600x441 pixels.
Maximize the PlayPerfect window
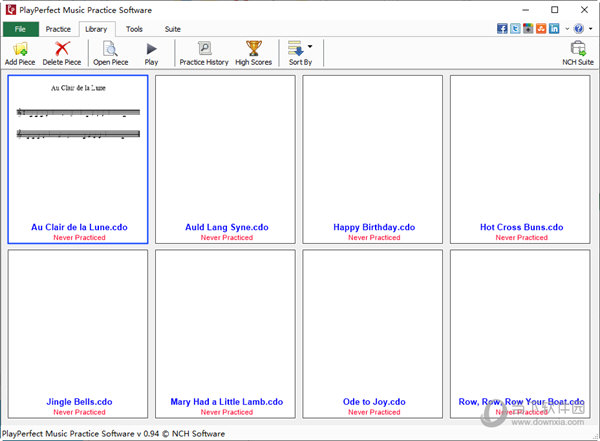tap(554, 10)
